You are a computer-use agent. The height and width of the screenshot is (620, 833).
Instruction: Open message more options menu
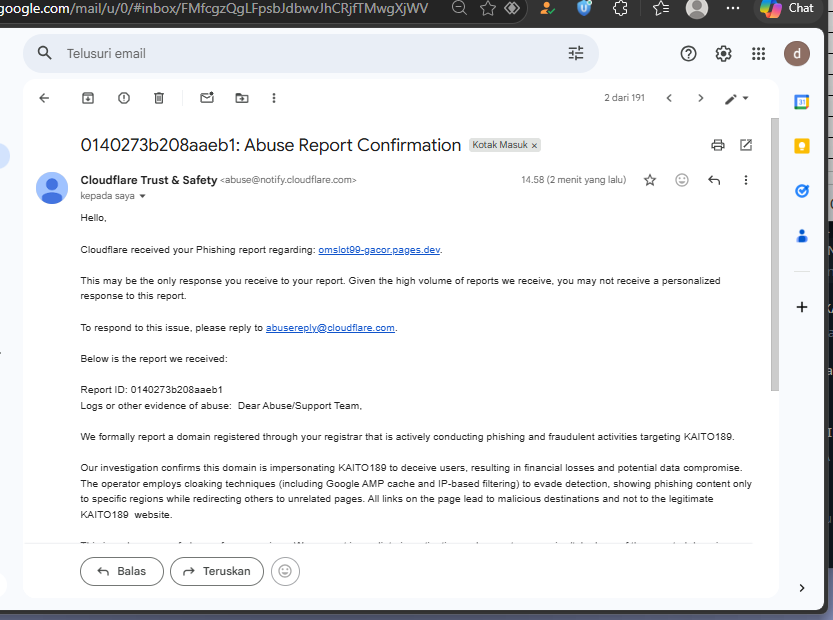pos(746,180)
